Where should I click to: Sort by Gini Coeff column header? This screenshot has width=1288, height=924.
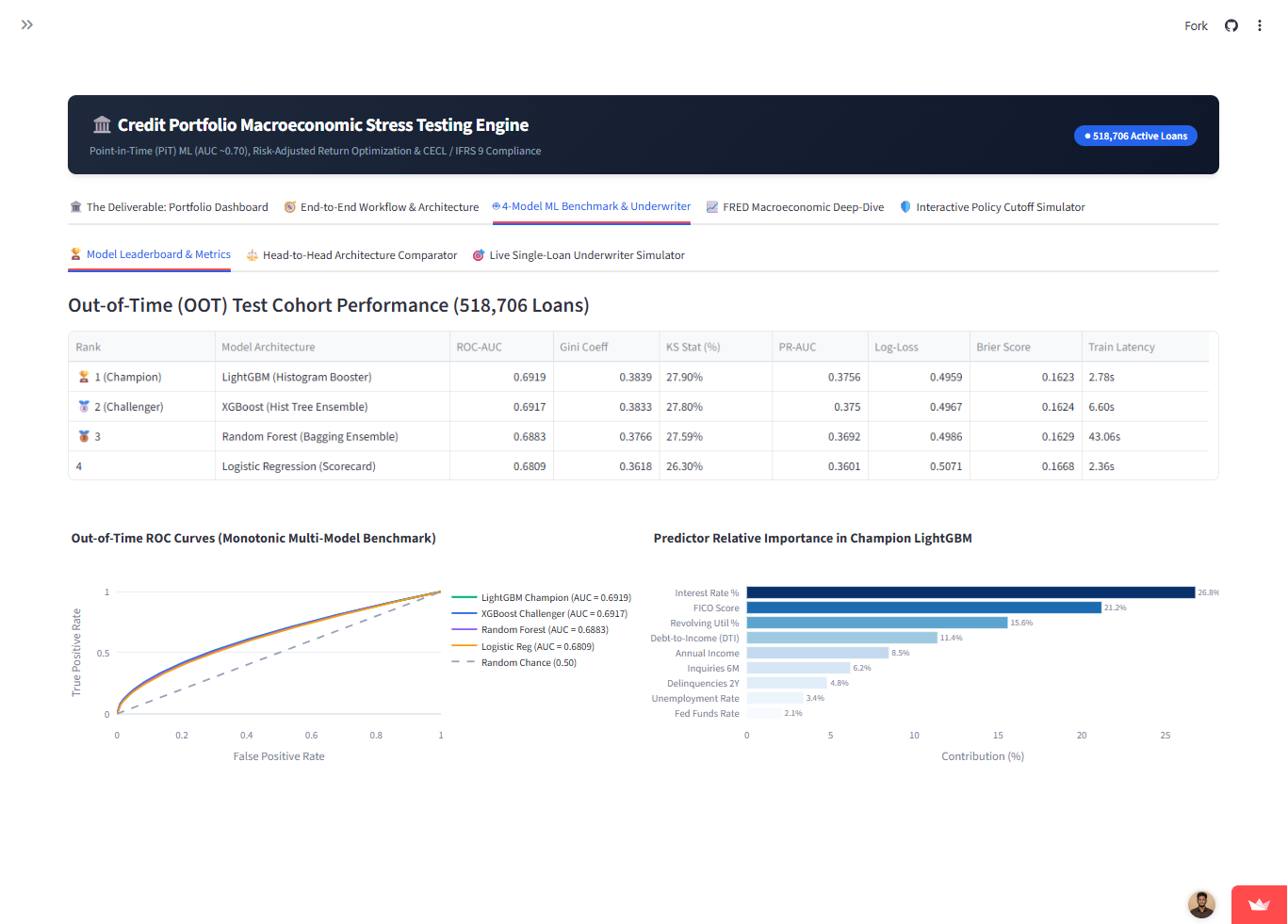pos(606,347)
